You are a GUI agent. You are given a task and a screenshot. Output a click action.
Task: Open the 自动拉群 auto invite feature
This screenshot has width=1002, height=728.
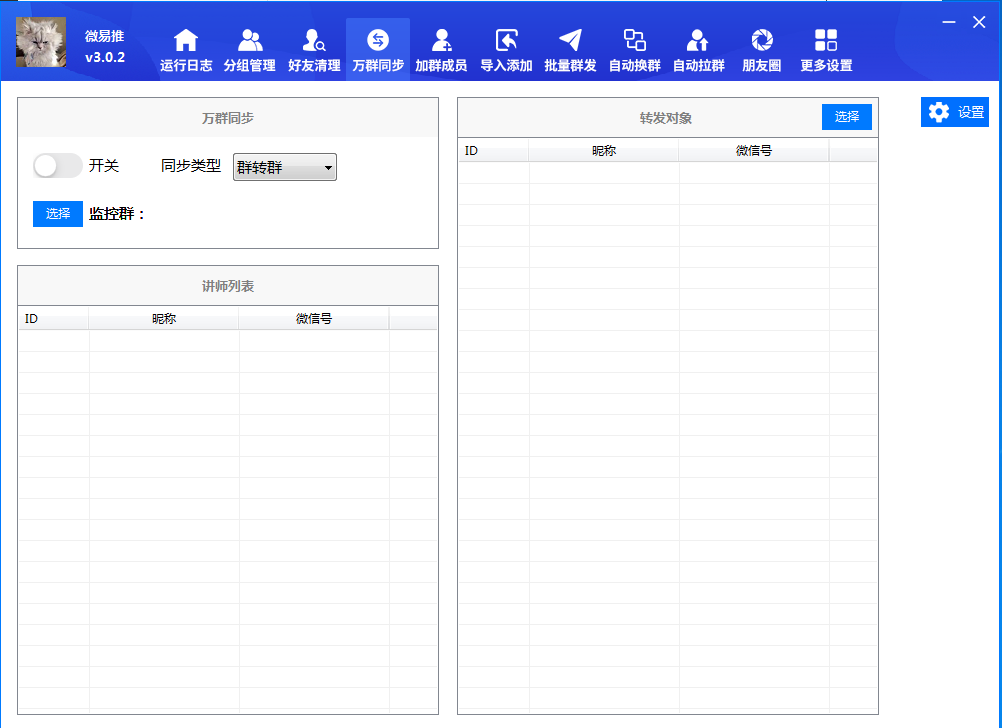point(698,47)
